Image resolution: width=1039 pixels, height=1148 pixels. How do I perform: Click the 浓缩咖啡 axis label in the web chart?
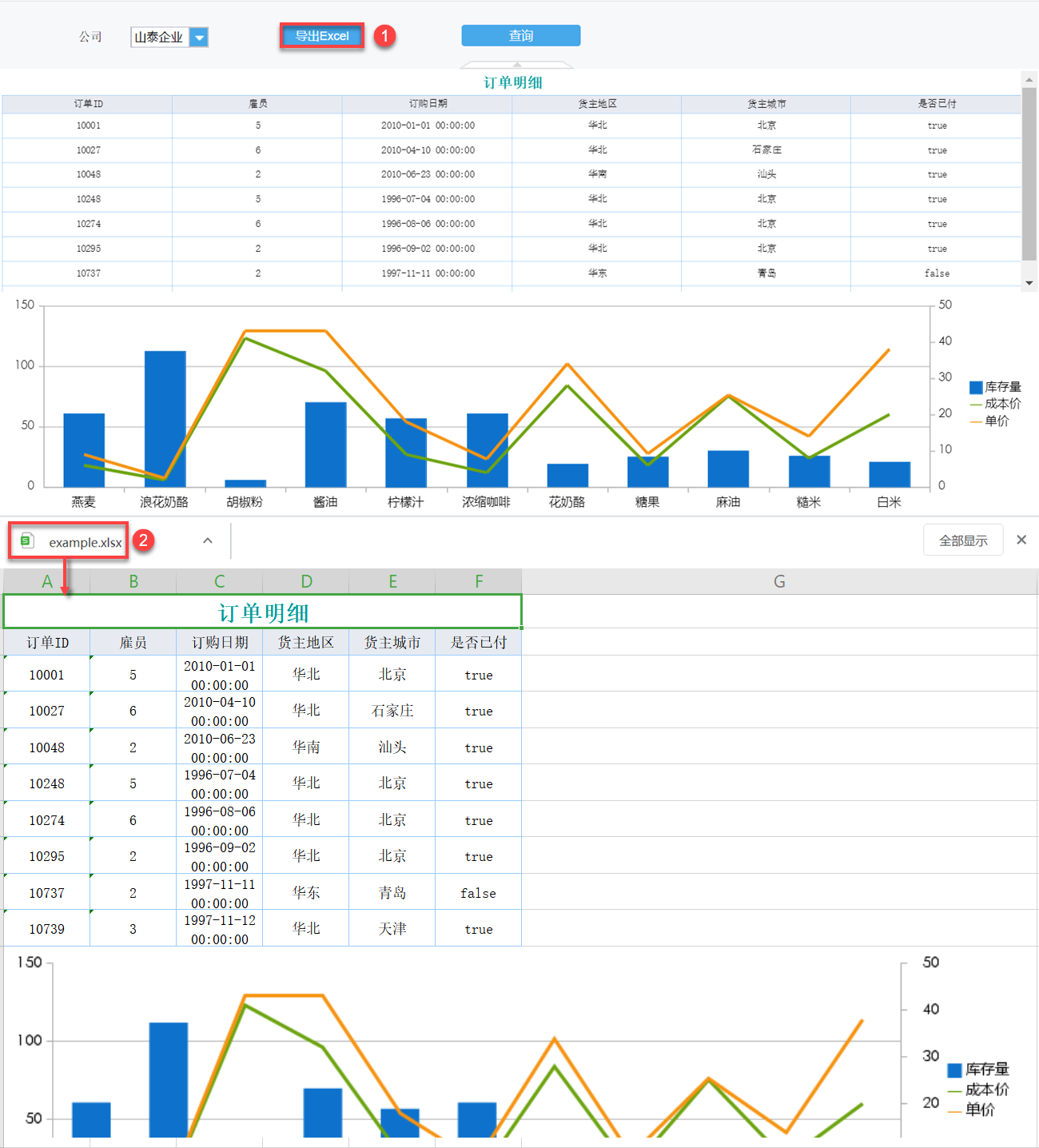tap(486, 502)
